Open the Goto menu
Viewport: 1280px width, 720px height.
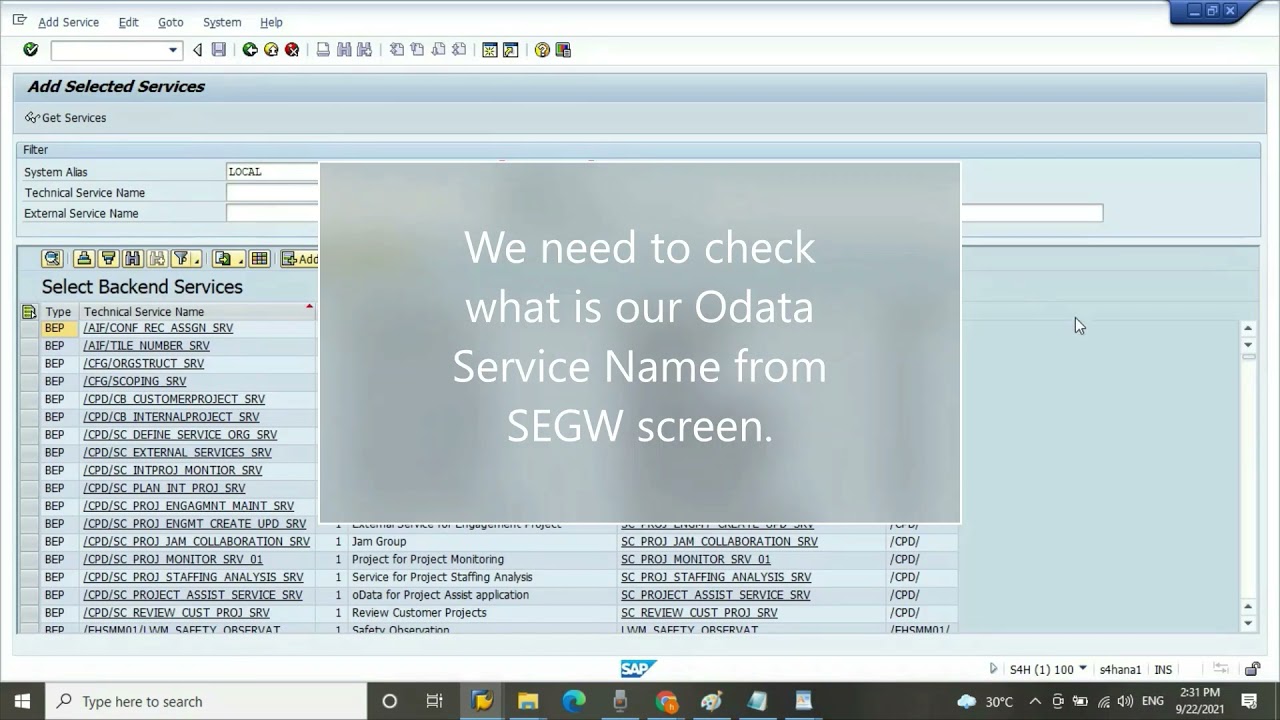click(x=170, y=22)
